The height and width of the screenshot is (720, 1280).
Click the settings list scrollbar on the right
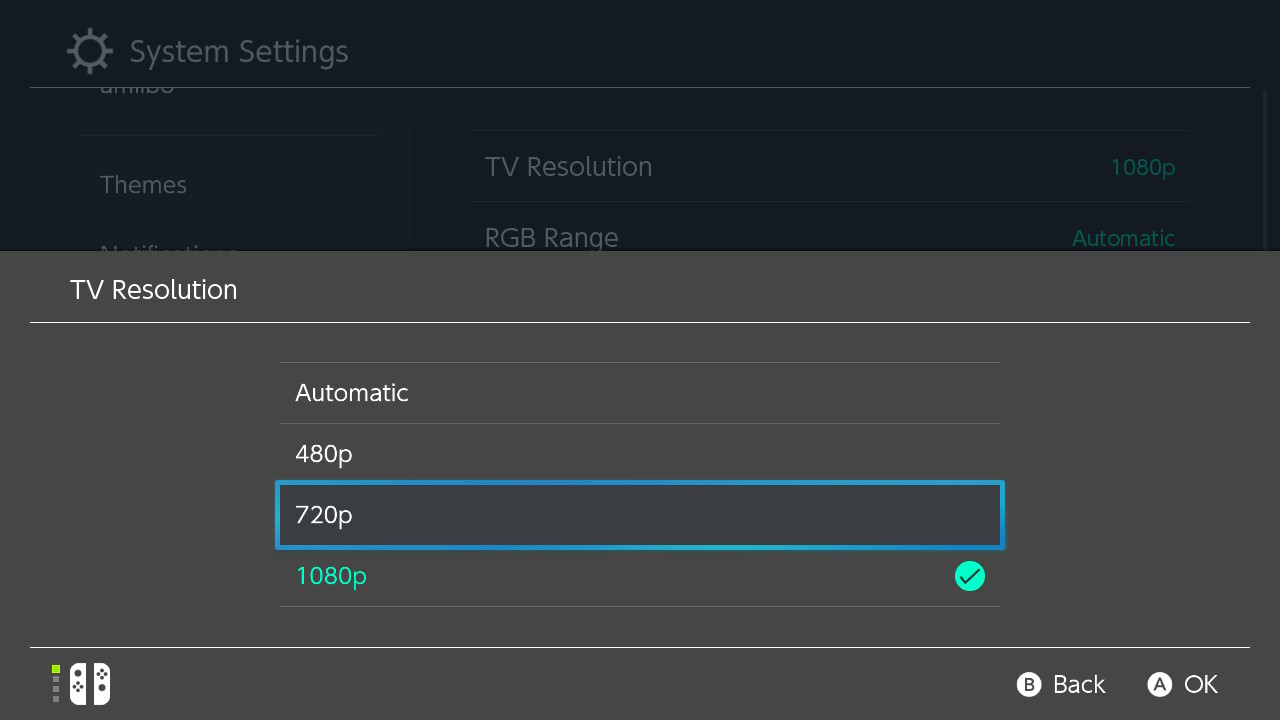coord(1266,170)
